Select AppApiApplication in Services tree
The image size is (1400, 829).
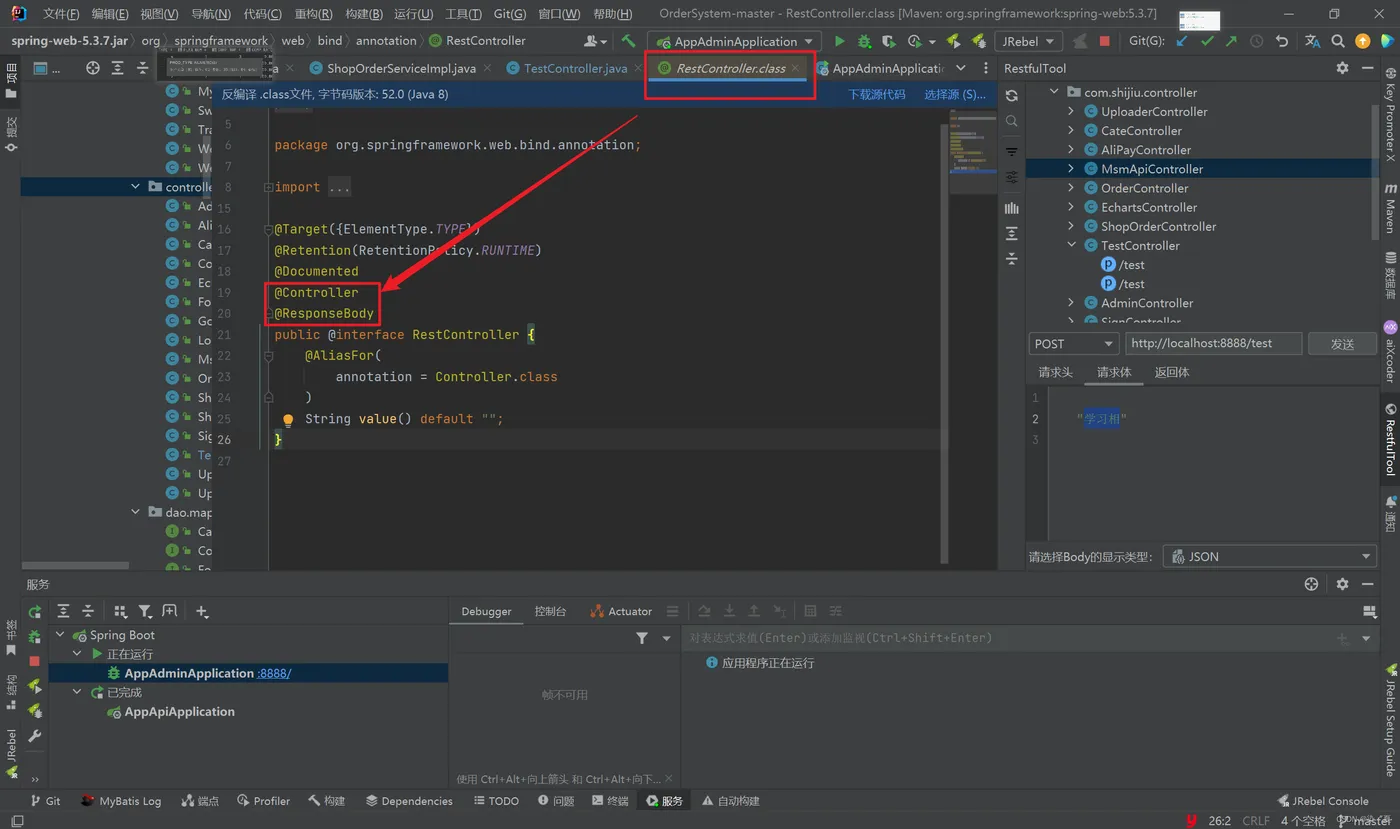click(x=179, y=712)
